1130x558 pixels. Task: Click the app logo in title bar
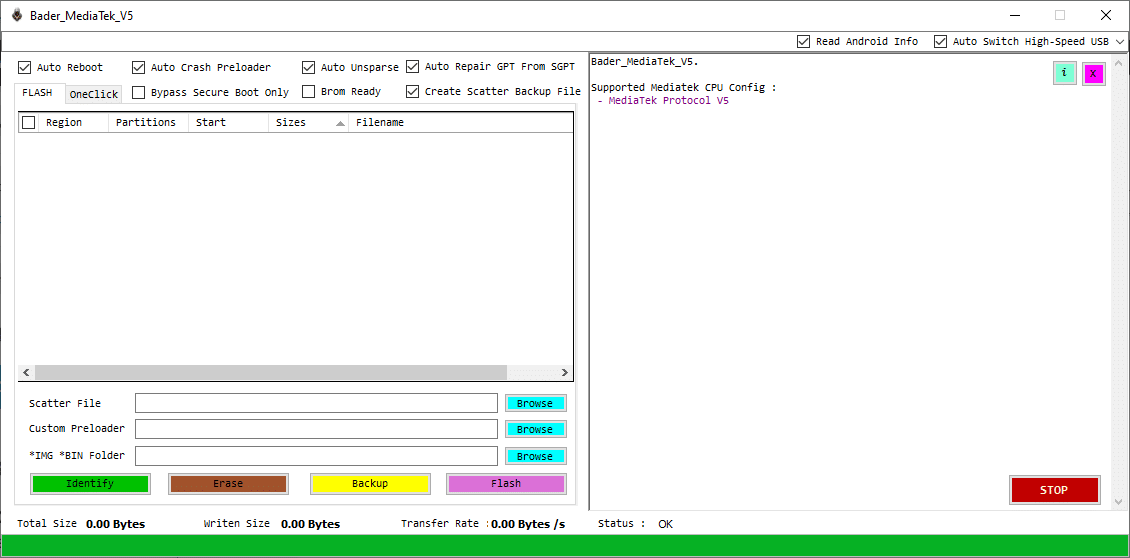click(x=17, y=15)
